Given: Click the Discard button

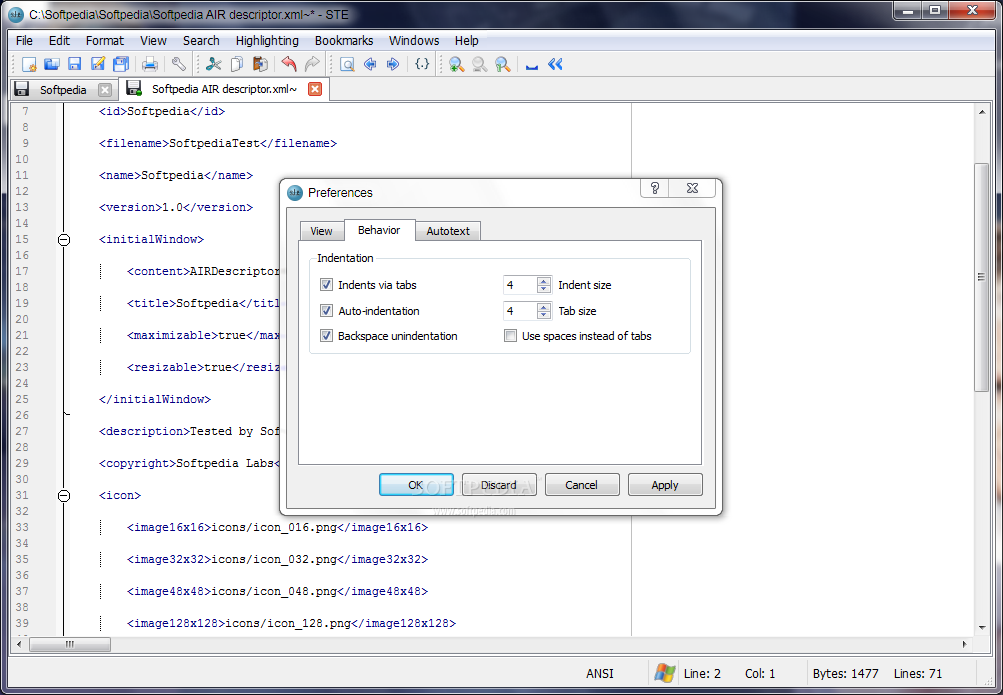Looking at the screenshot, I should point(498,485).
